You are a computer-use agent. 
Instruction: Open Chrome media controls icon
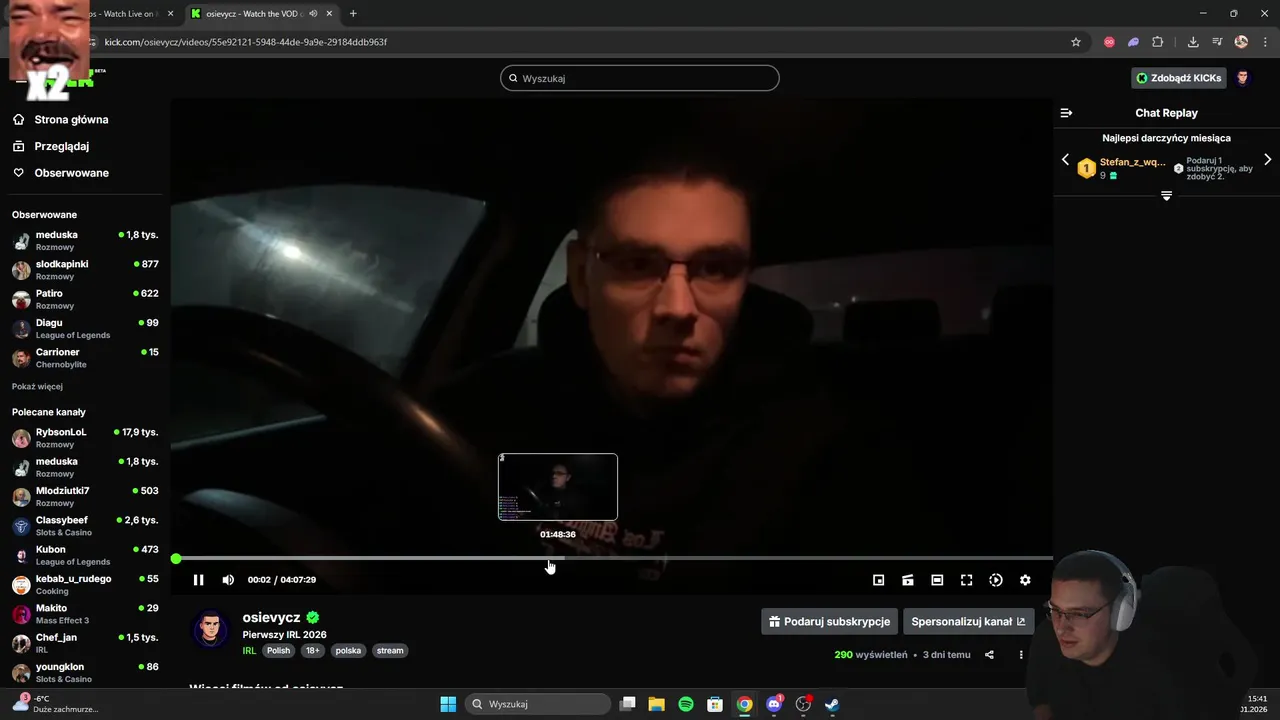(1217, 42)
